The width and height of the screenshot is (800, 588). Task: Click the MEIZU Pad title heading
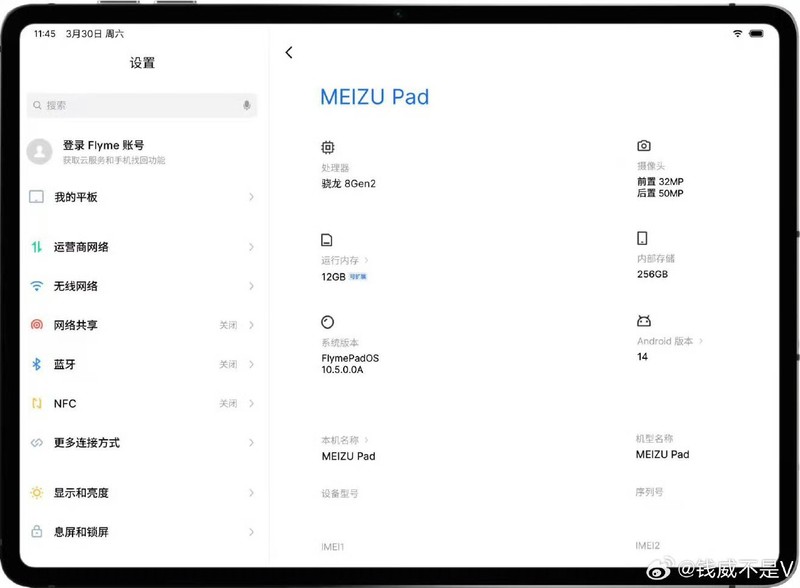tap(374, 97)
